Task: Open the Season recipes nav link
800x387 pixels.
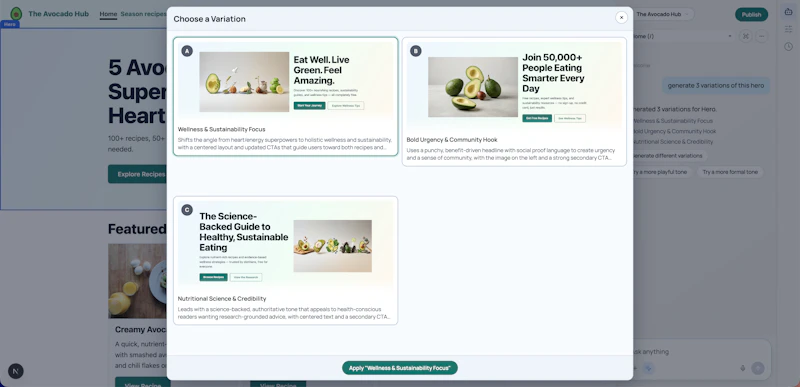Action: [x=143, y=14]
